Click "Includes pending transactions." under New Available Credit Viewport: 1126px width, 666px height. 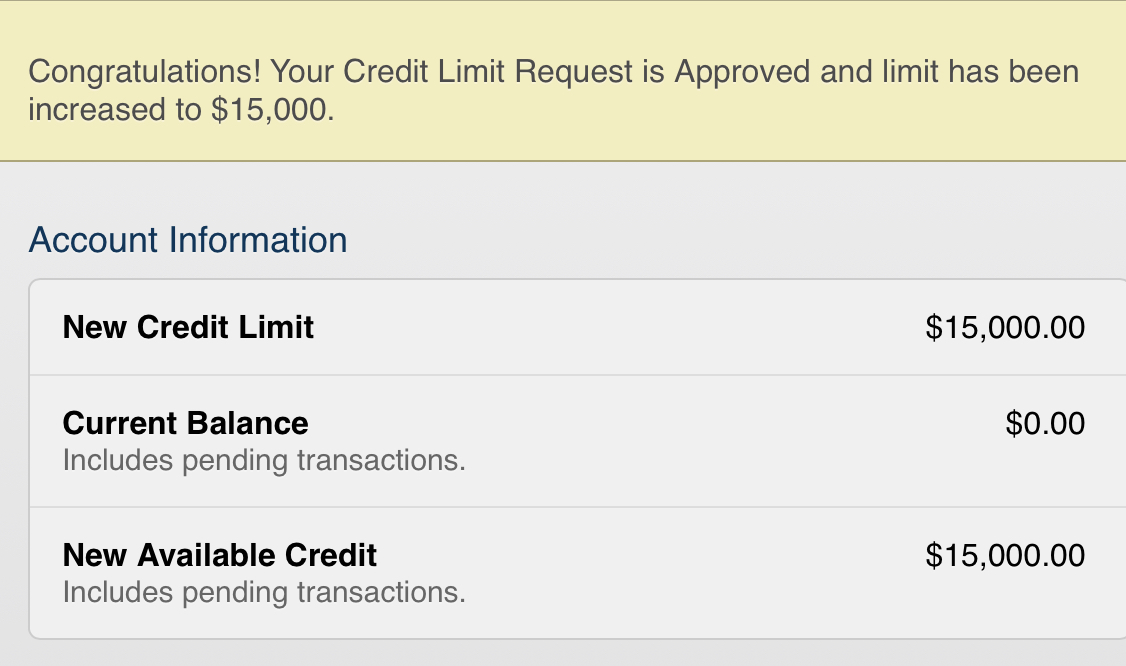coord(264,593)
